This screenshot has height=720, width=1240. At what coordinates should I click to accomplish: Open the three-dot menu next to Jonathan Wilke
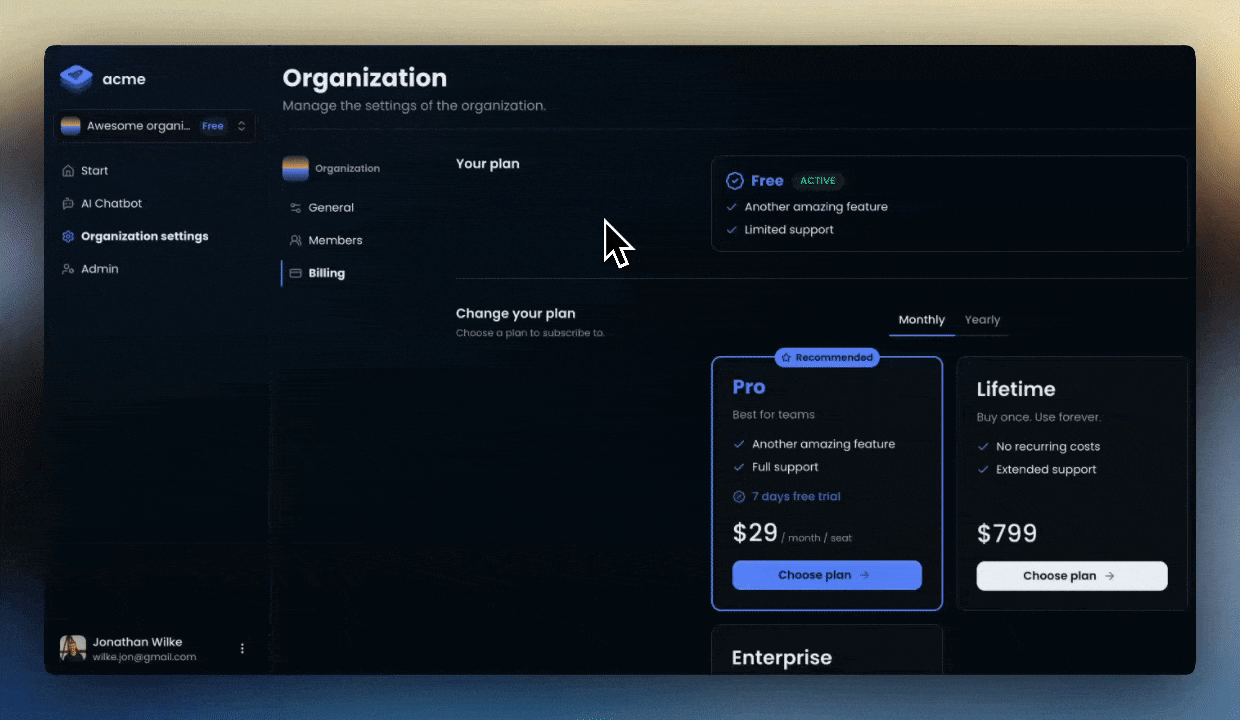pos(242,648)
